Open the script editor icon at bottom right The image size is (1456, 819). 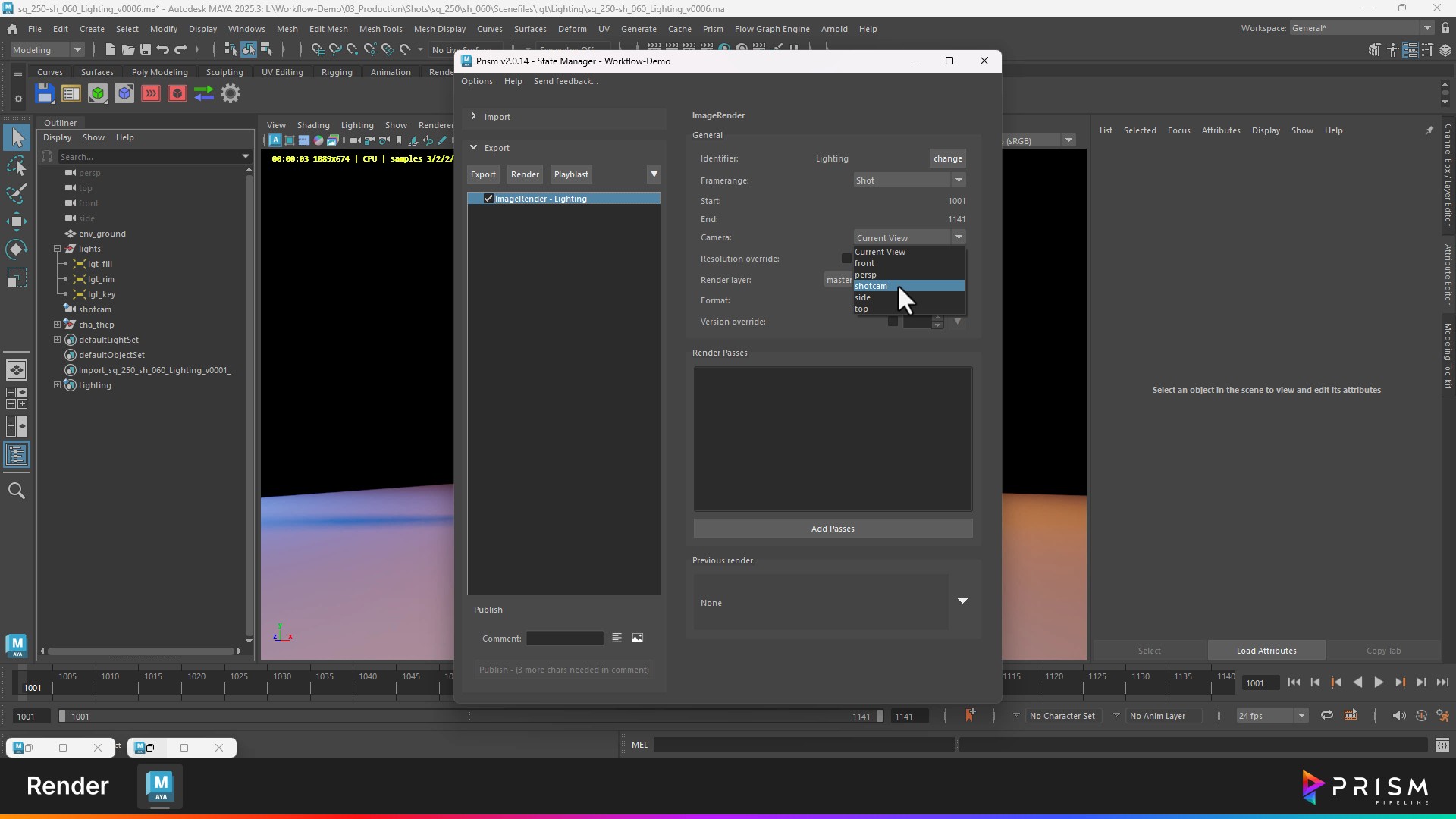pos(1442,745)
